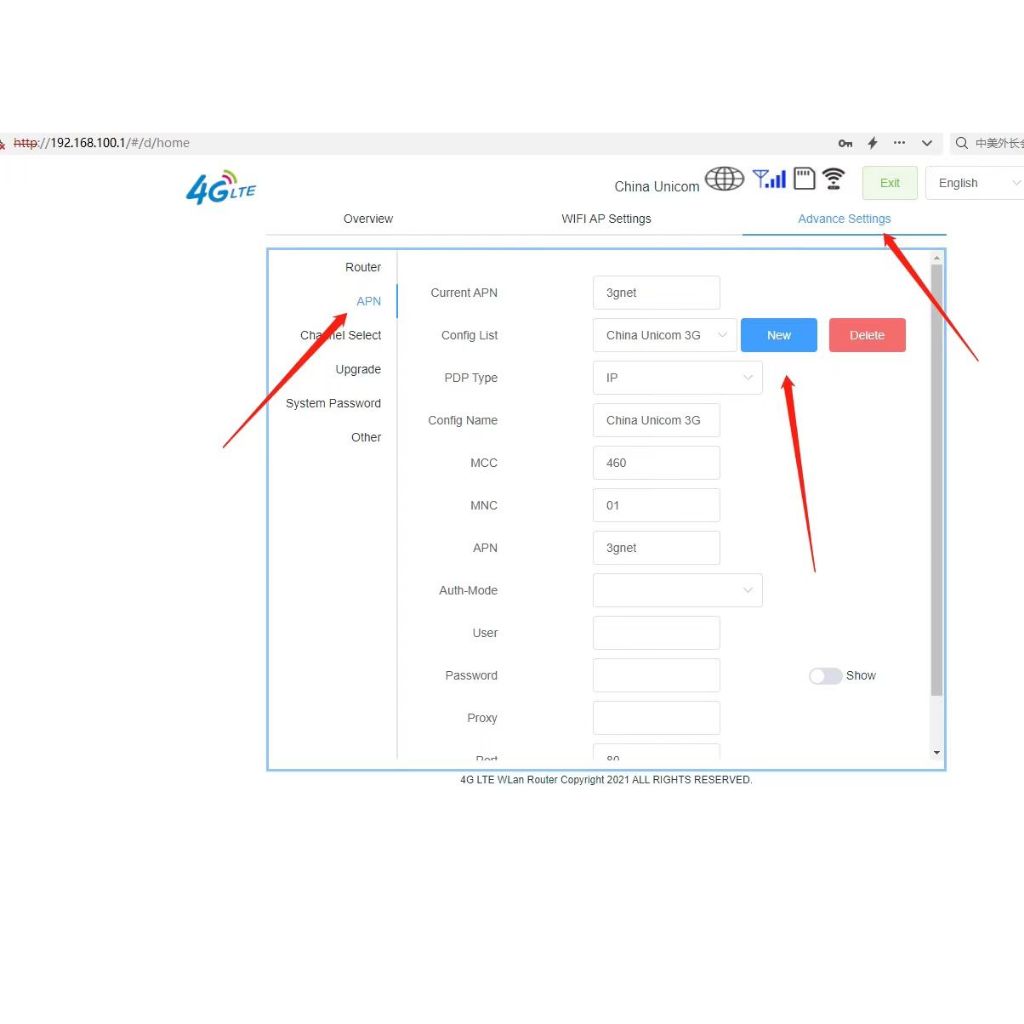Open the PDP Type dropdown
Screen dimensions: 1024x1024
(x=677, y=377)
